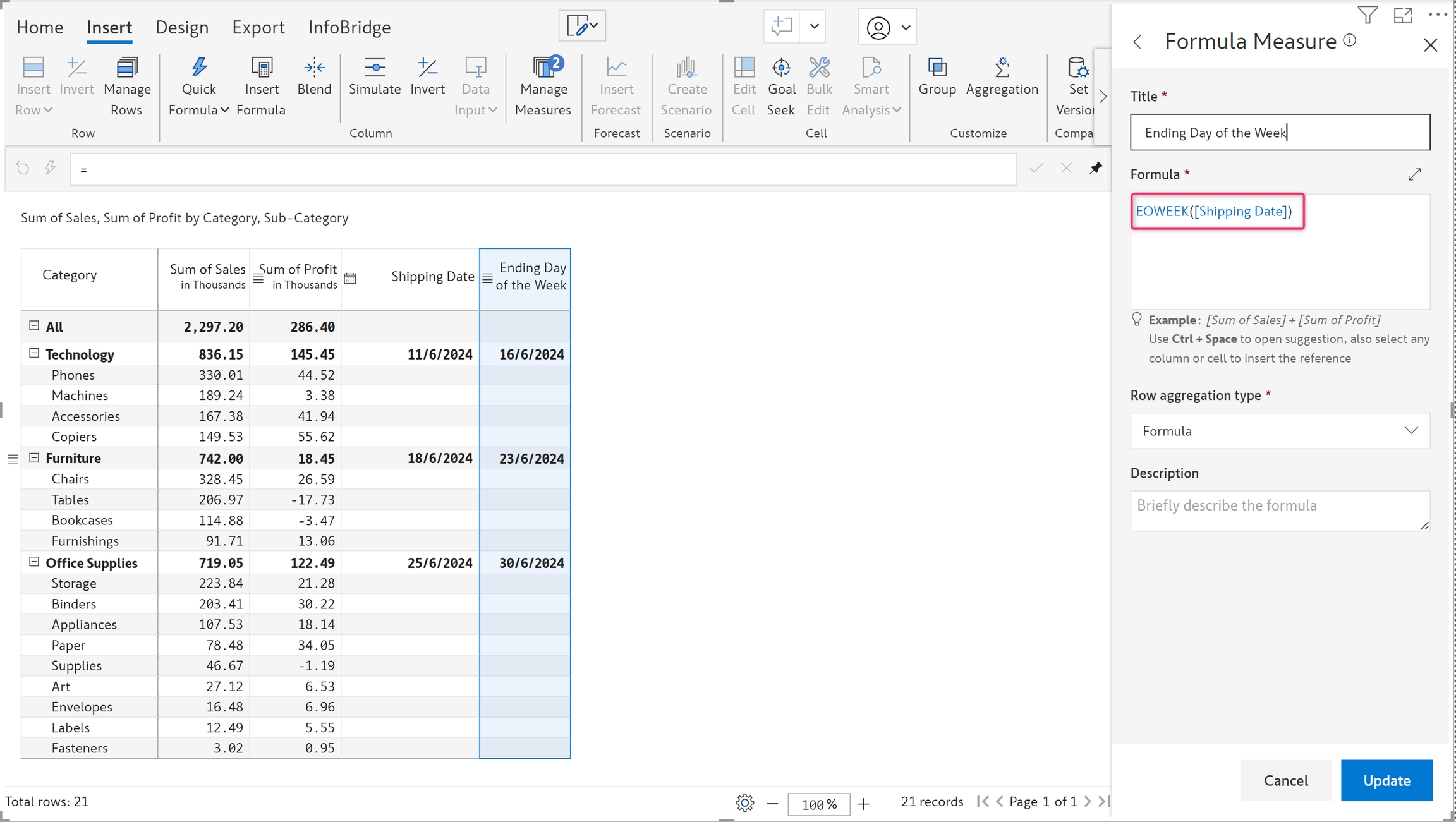This screenshot has width=1456, height=822.
Task: Click the Cancel button
Action: coord(1285,780)
